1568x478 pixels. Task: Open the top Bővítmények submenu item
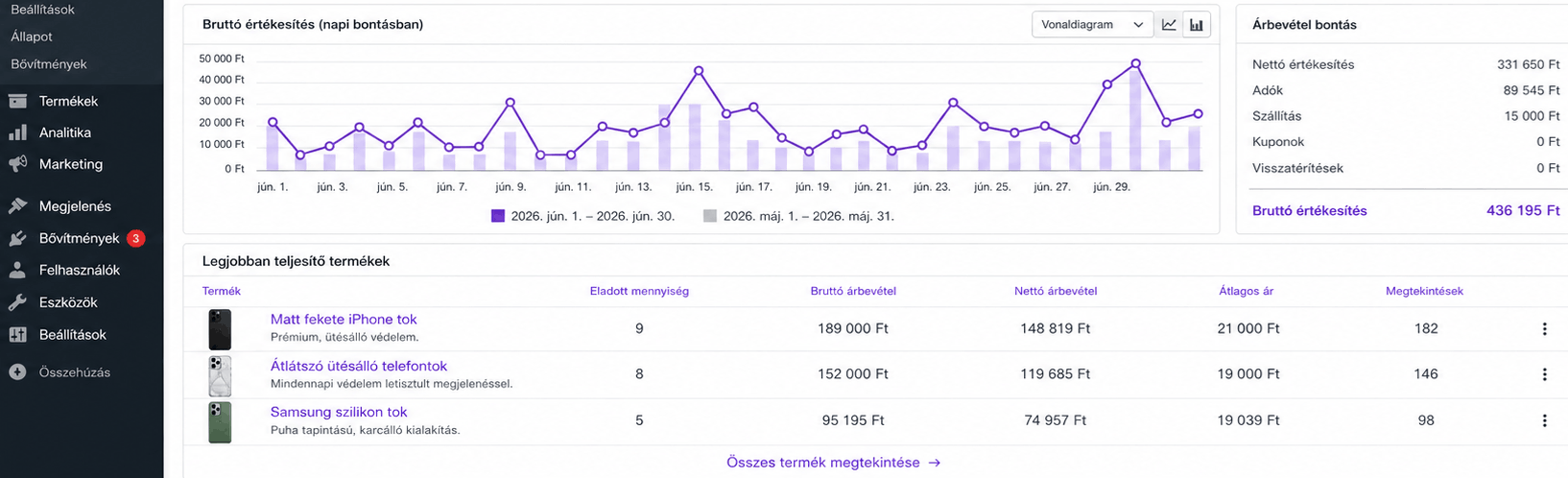(x=49, y=64)
